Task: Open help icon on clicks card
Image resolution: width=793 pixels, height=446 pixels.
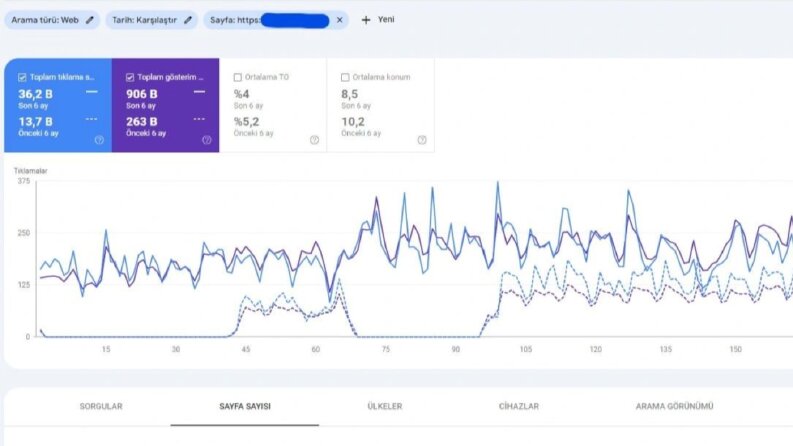Action: tap(99, 140)
